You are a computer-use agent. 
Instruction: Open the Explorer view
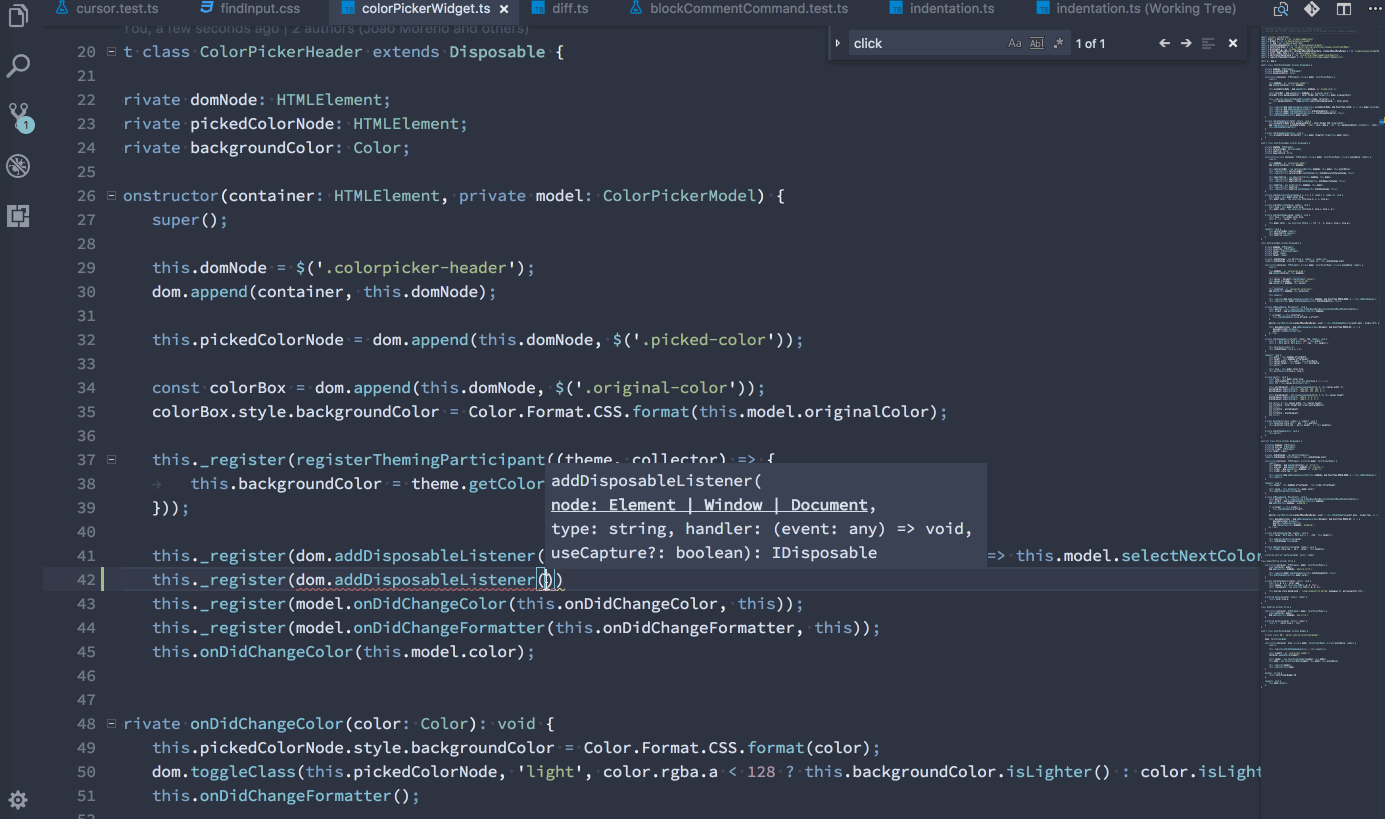coord(18,17)
